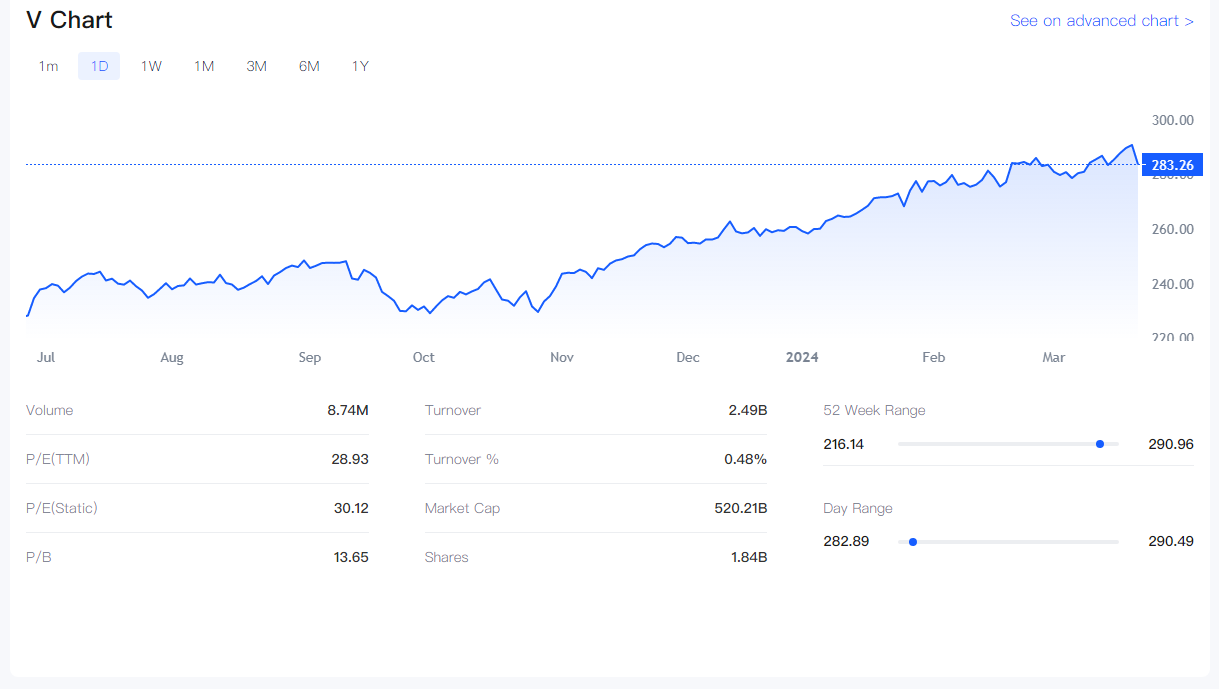Click the Volume value 8.74M
Image resolution: width=1219 pixels, height=689 pixels.
[x=347, y=410]
